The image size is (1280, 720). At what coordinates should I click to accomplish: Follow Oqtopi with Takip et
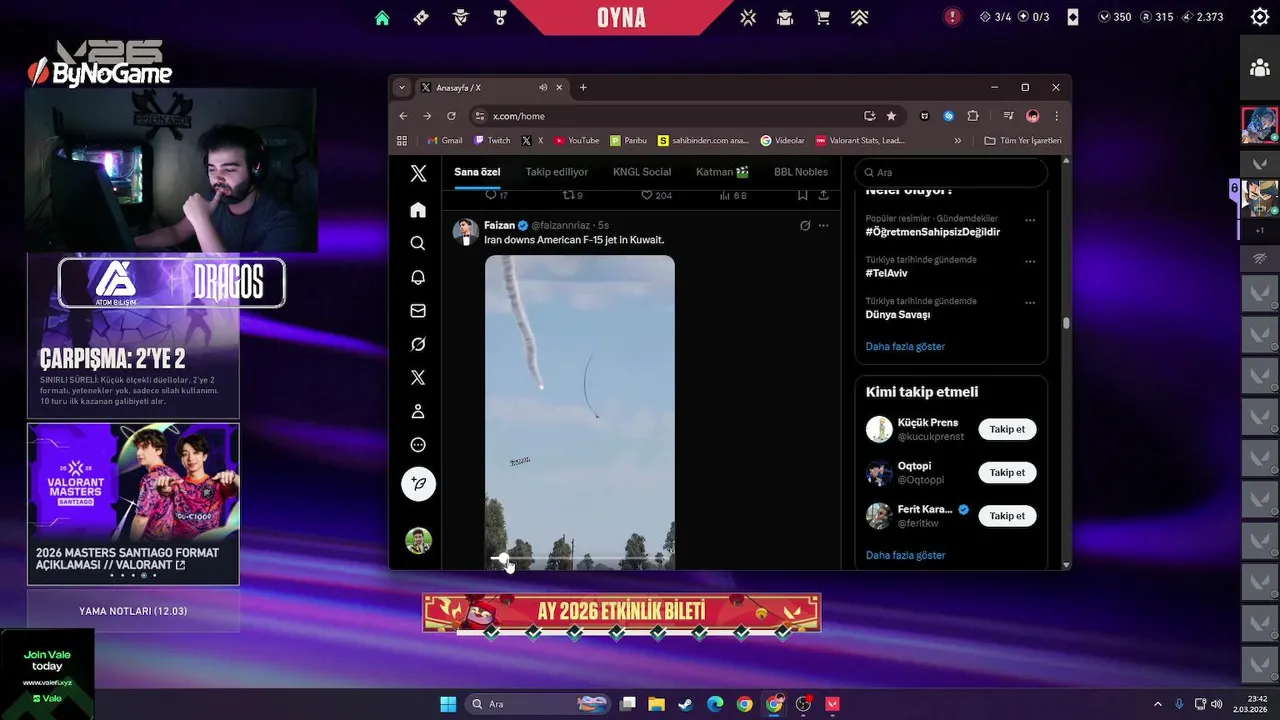pyautogui.click(x=1007, y=472)
